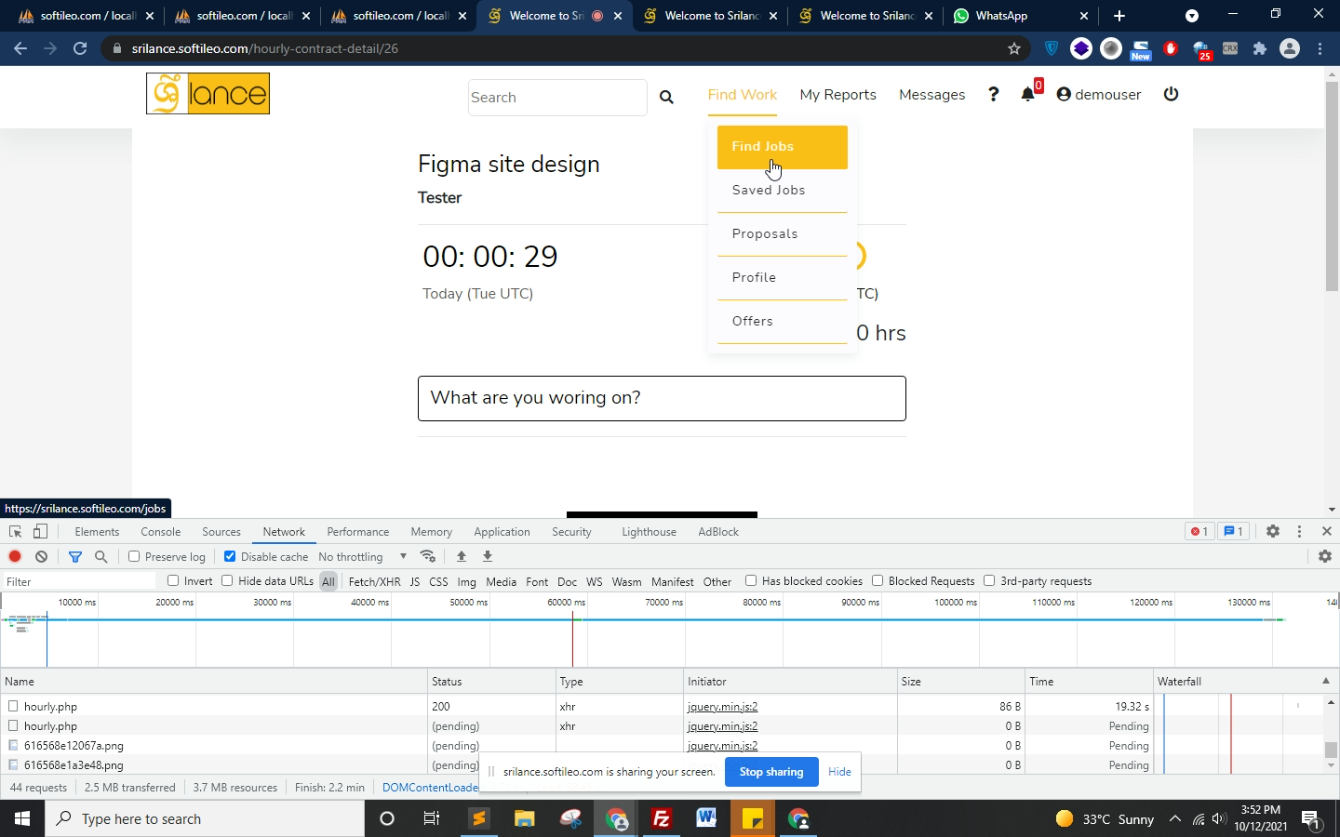Stop network recording with red record button

tap(15, 557)
